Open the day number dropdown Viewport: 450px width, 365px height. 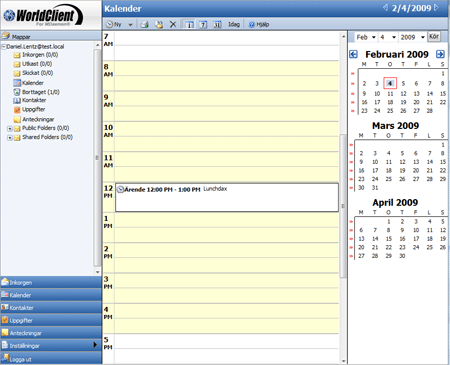click(x=388, y=37)
